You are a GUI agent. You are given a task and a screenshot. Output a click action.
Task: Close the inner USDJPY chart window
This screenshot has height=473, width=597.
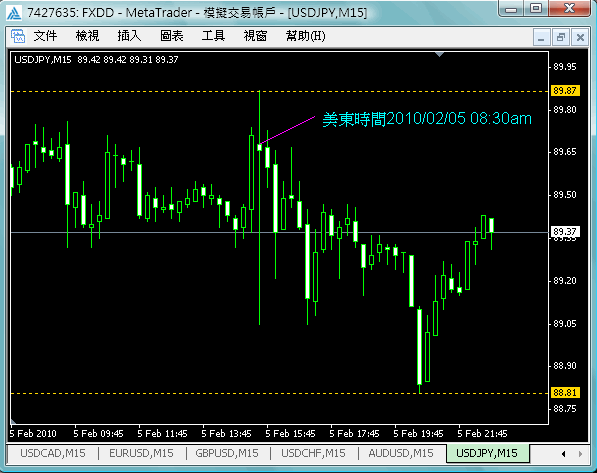tap(580, 37)
